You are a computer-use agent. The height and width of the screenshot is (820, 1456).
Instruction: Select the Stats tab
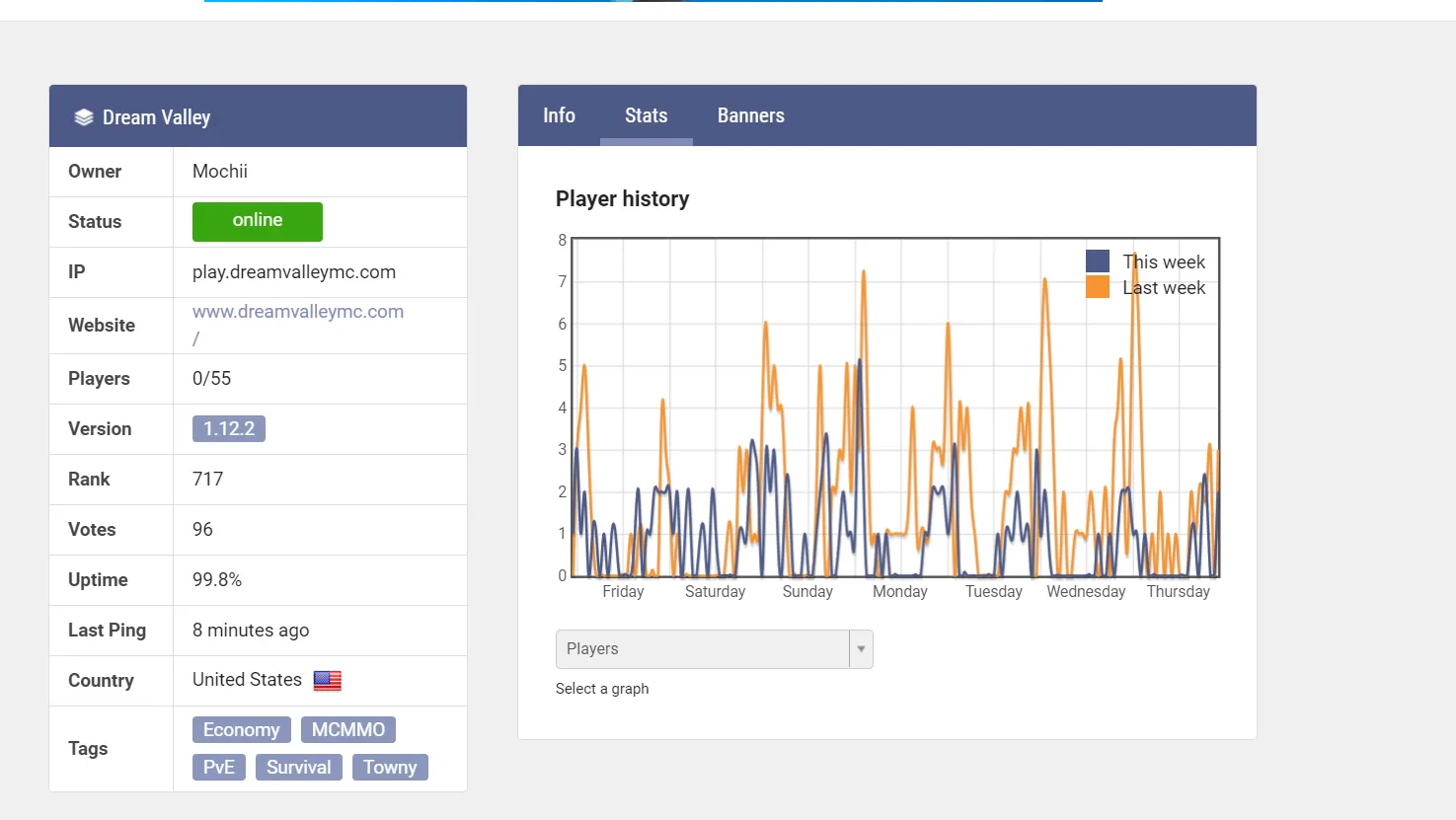click(x=647, y=115)
